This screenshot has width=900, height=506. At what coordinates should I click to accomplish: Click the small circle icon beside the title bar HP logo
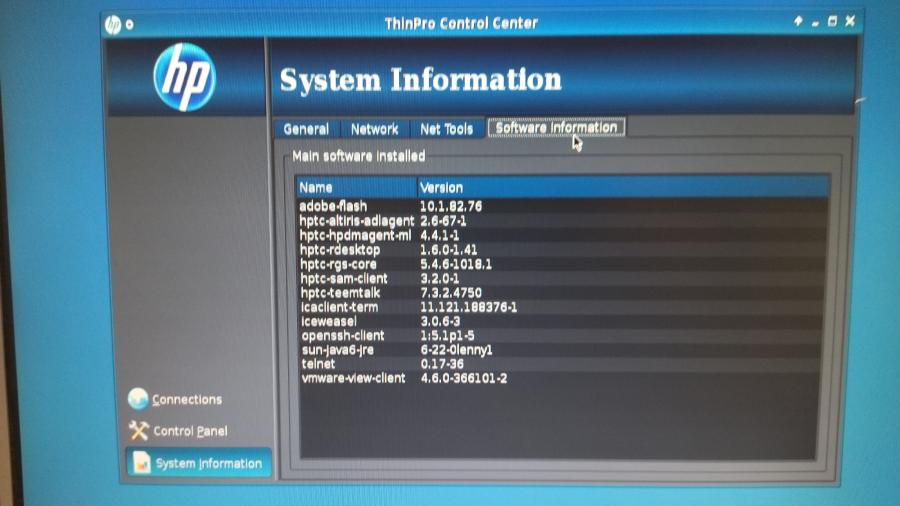130,25
